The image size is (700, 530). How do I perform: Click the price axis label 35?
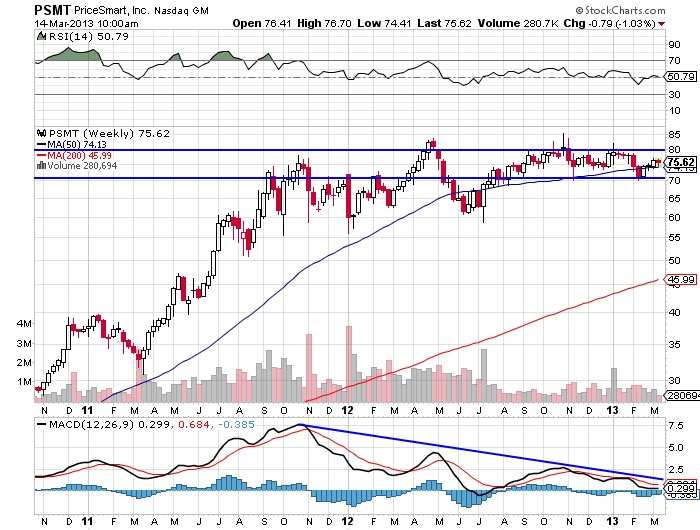click(675, 345)
